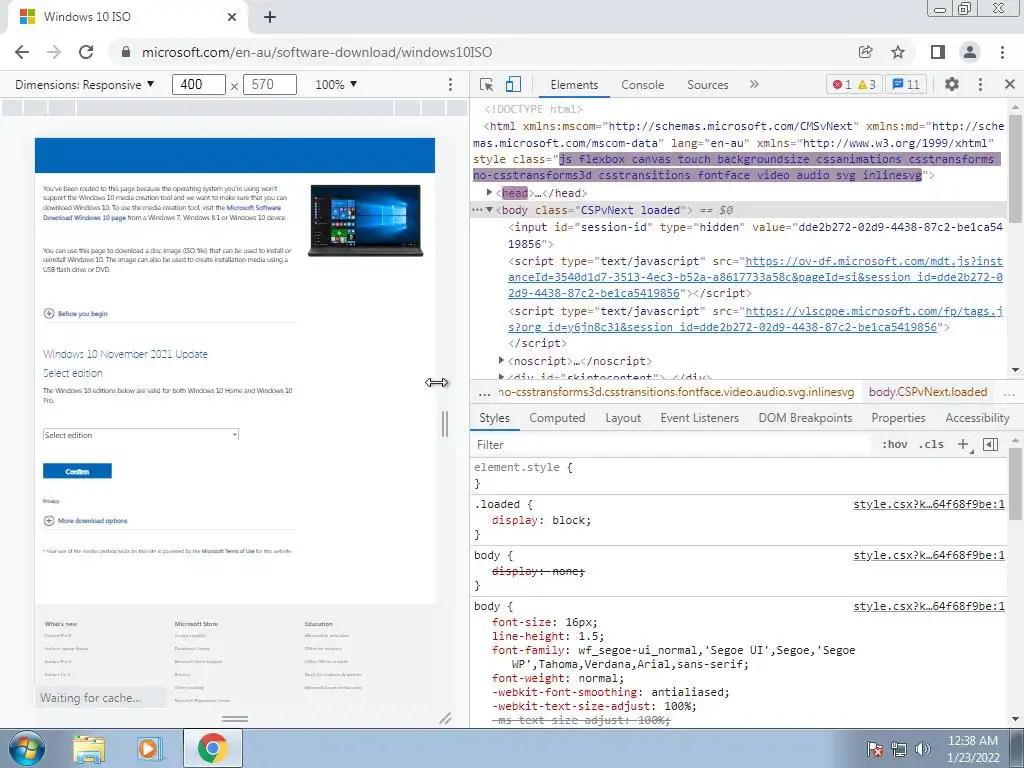Expand the noscript element node
The image size is (1024, 768).
click(501, 360)
